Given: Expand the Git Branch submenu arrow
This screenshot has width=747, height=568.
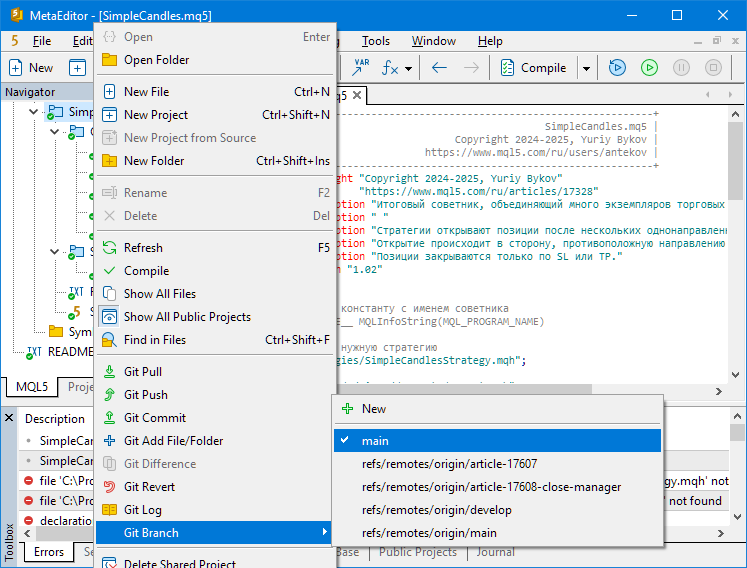Looking at the screenshot, I should click(x=324, y=532).
